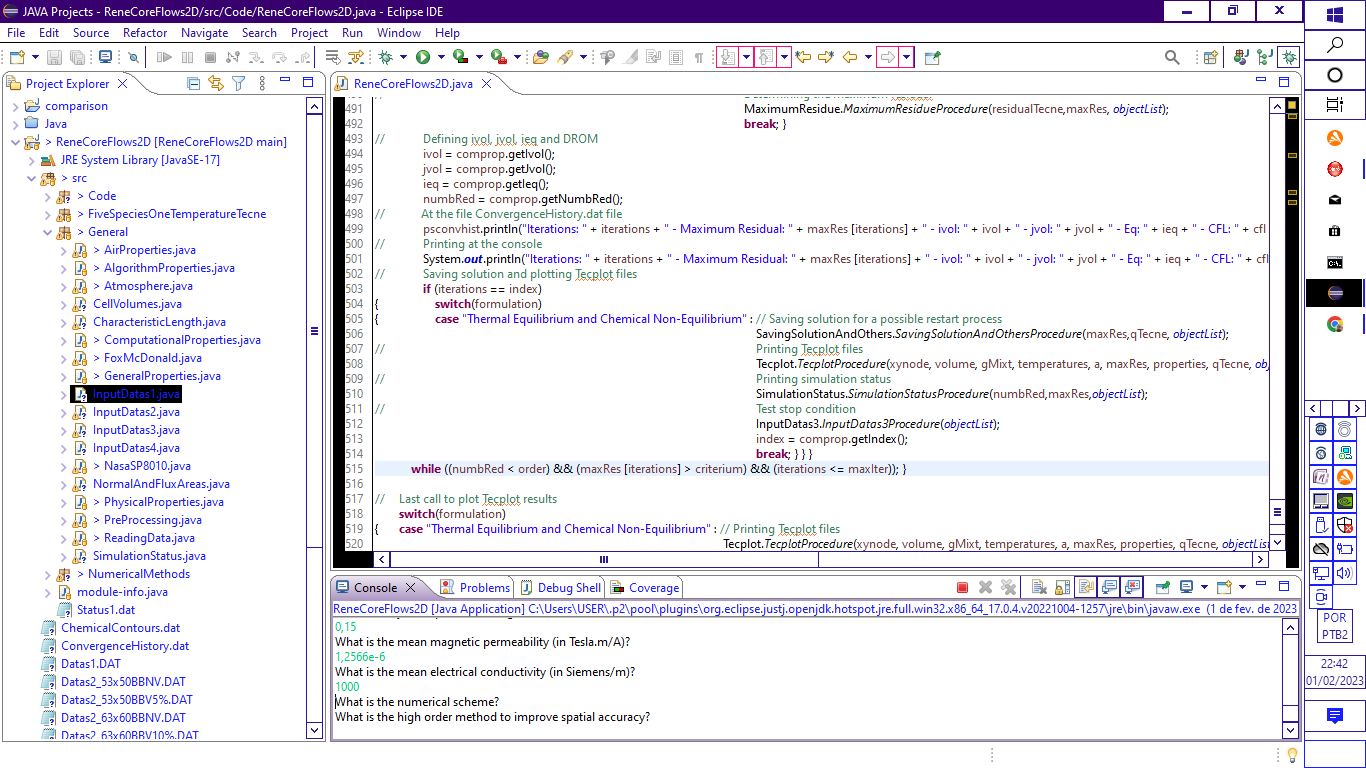Image resolution: width=1366 pixels, height=768 pixels.
Task: Click the Run External Tools icon
Action: click(x=498, y=57)
